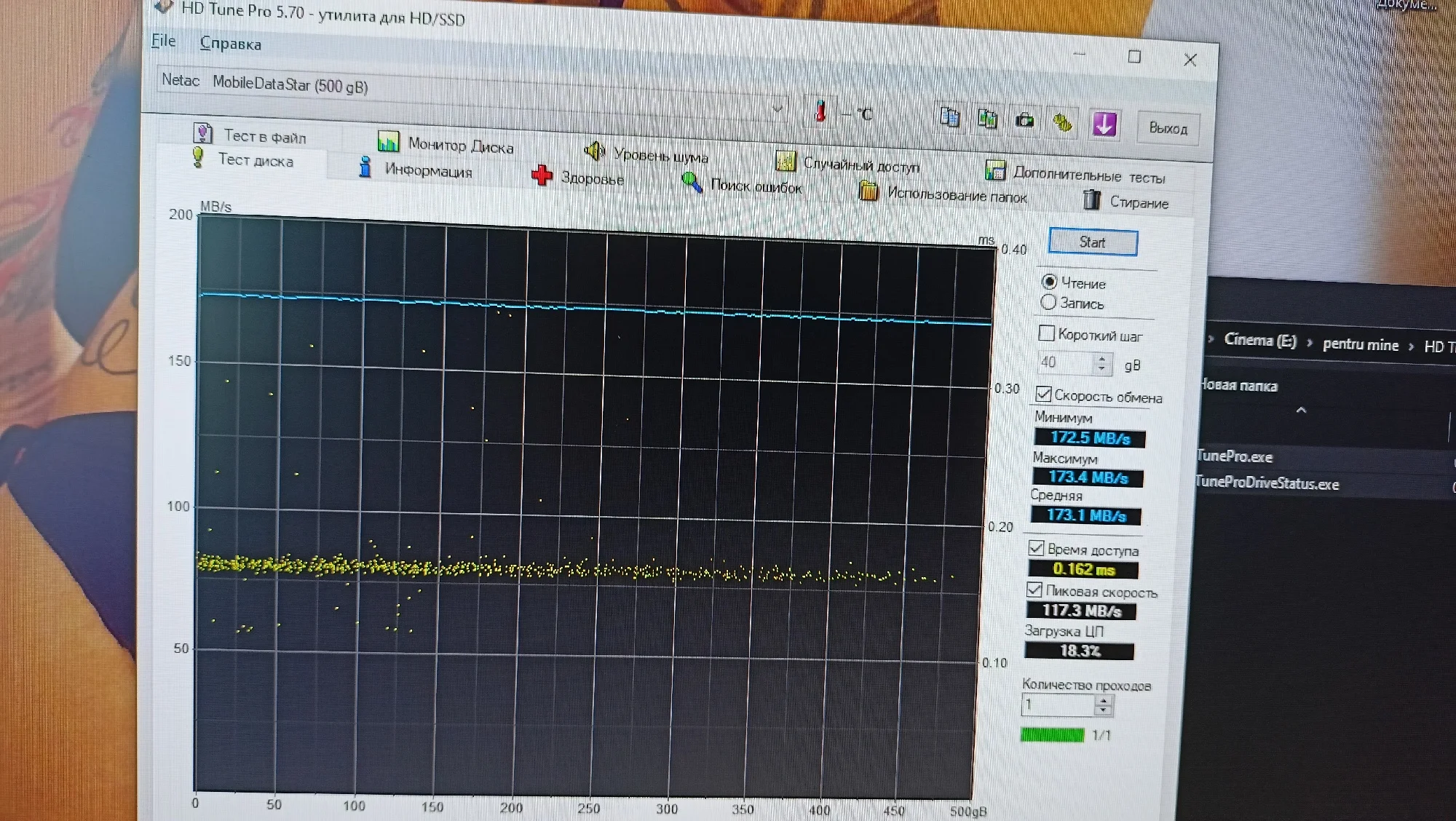The image size is (1456, 821).
Task: Click the purple minimize-to-tray arrow icon
Action: (x=1104, y=124)
